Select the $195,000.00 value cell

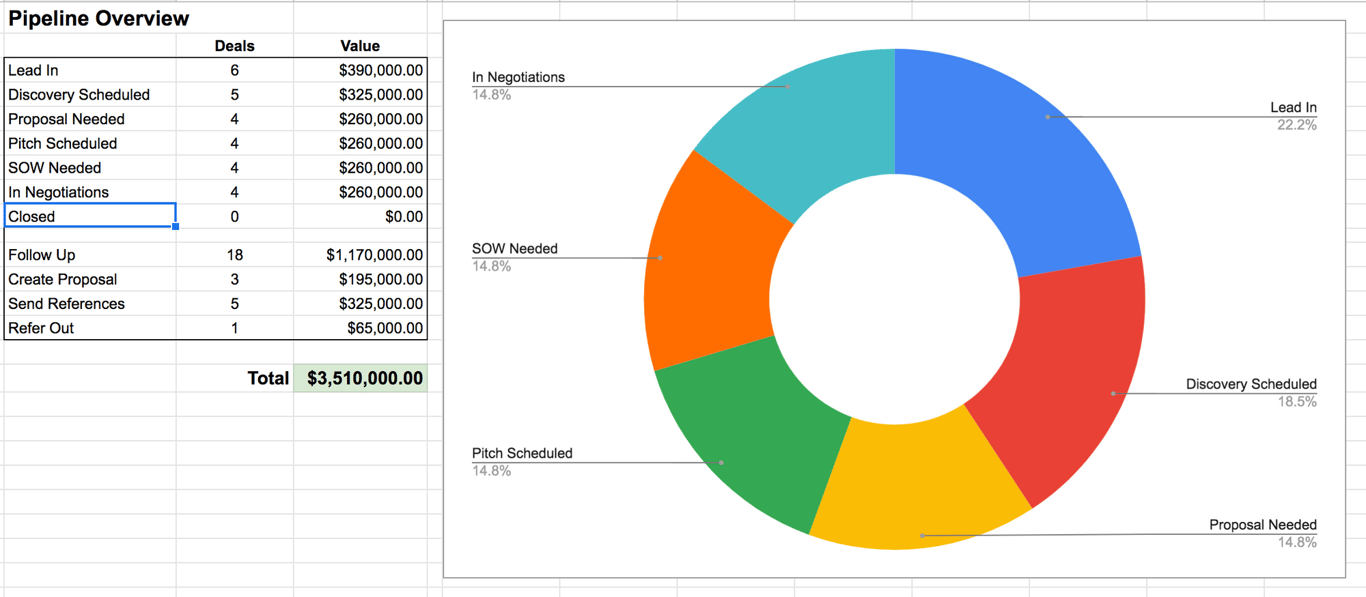360,279
